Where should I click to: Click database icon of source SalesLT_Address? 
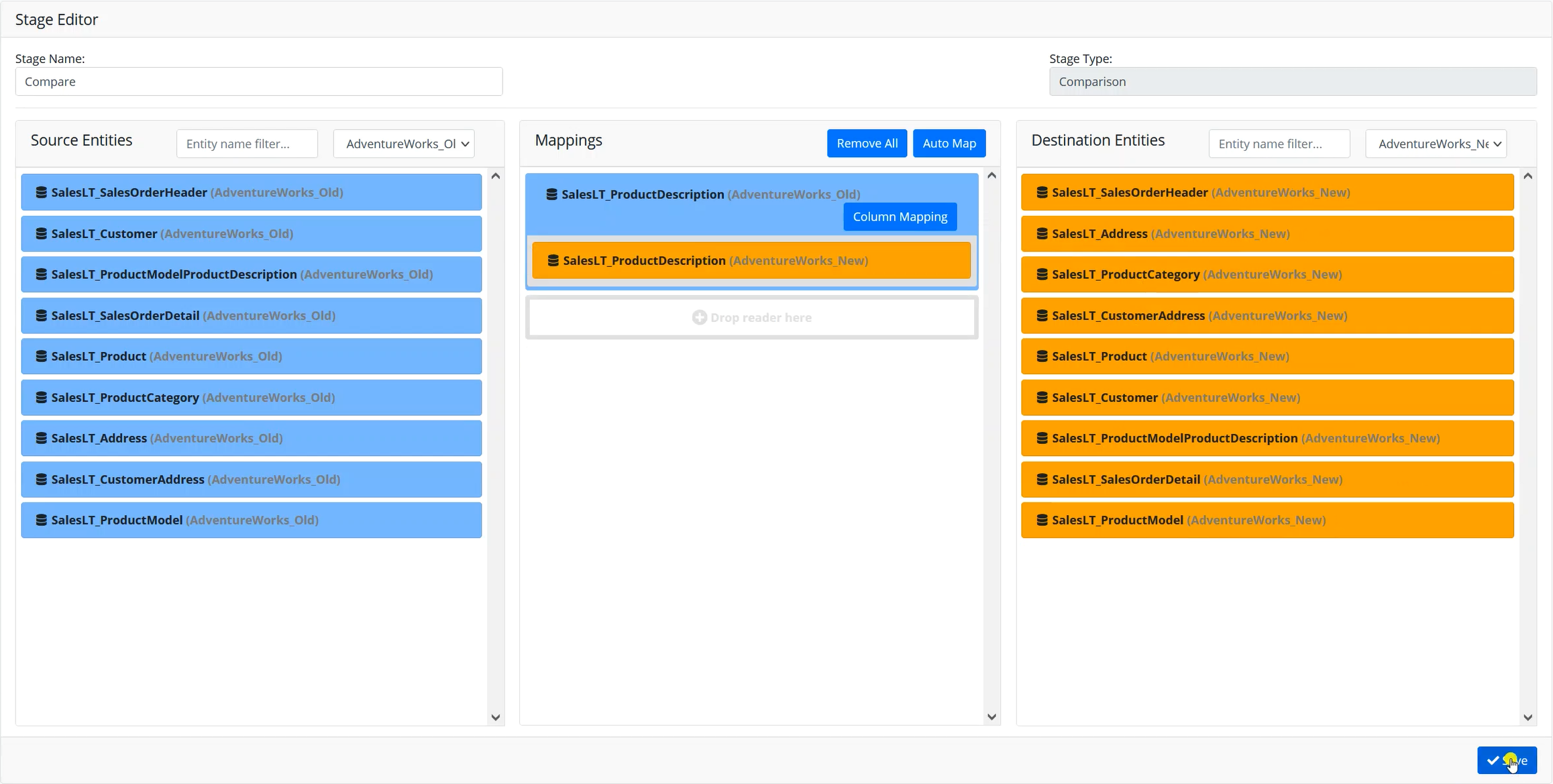pos(41,438)
